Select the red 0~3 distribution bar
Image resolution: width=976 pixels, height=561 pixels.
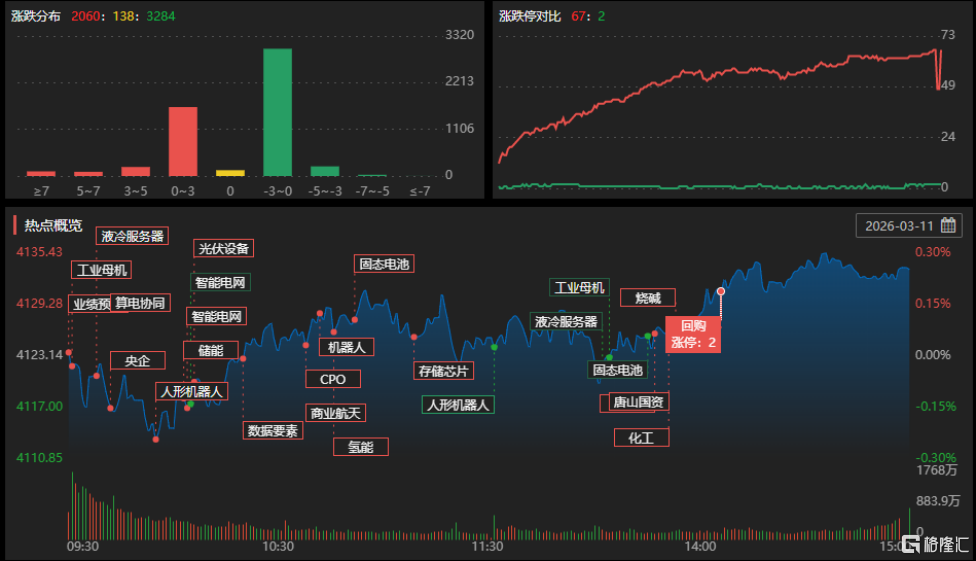182,141
